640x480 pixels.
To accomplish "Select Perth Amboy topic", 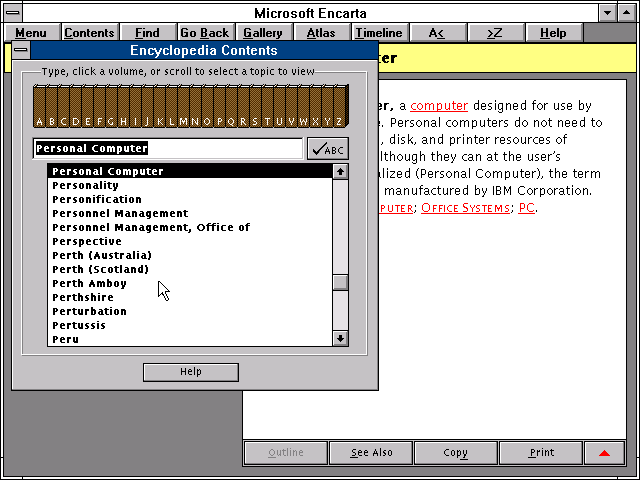I will (x=190, y=283).
